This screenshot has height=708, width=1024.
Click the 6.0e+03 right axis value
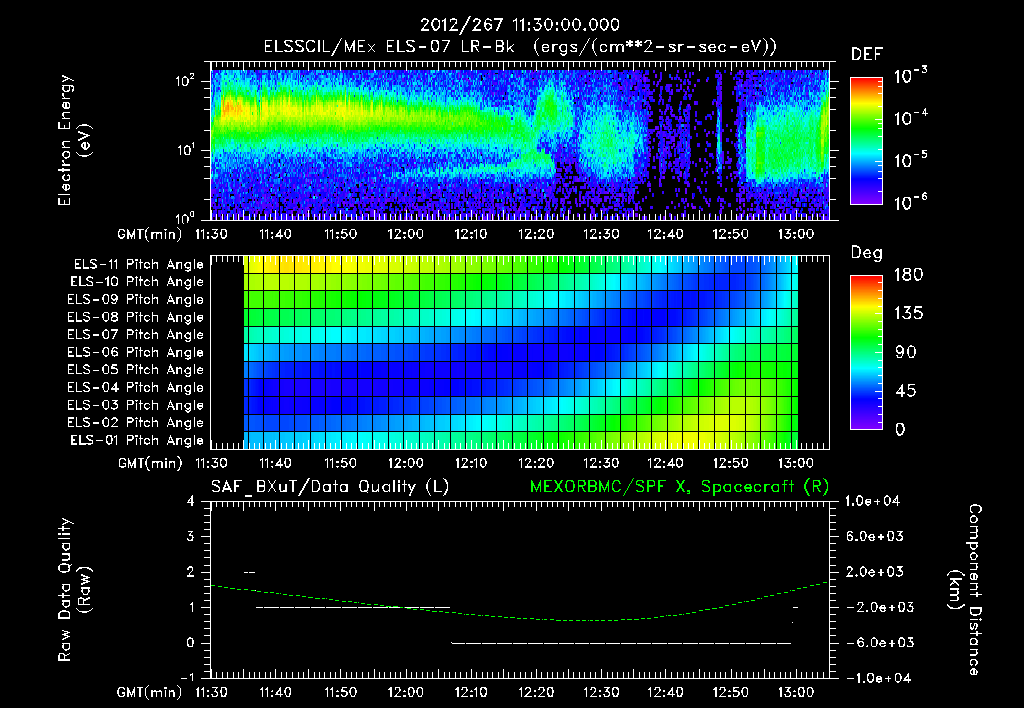click(875, 537)
